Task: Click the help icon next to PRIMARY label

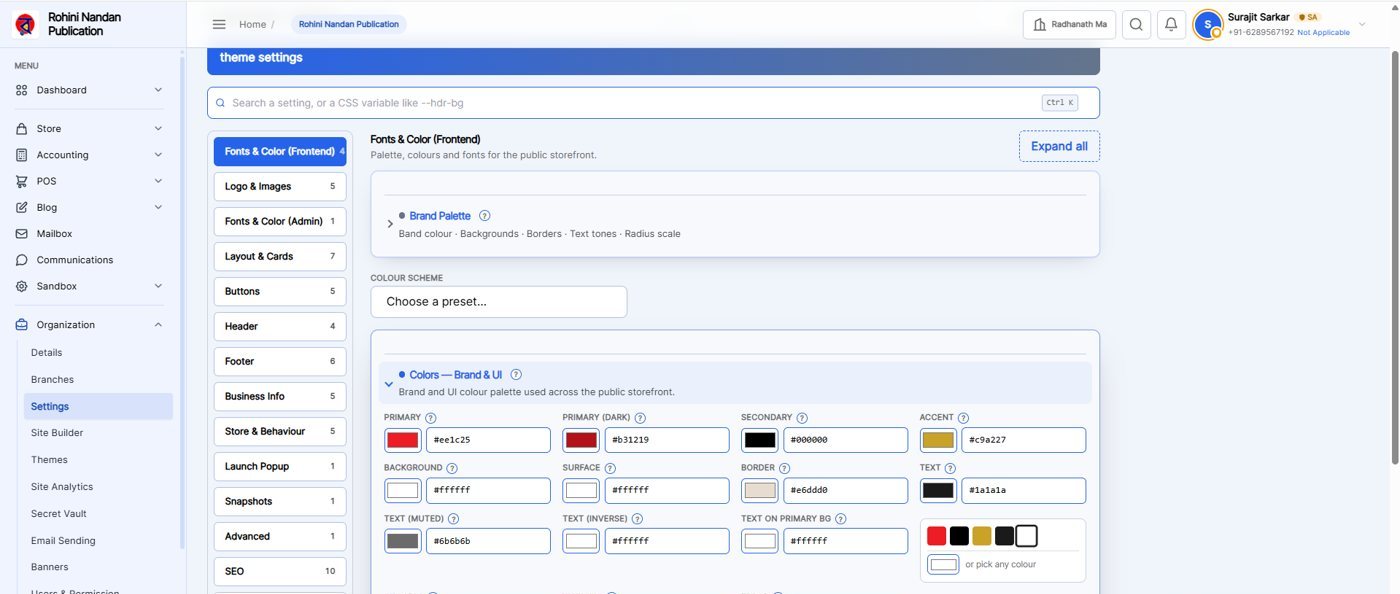Action: [431, 418]
